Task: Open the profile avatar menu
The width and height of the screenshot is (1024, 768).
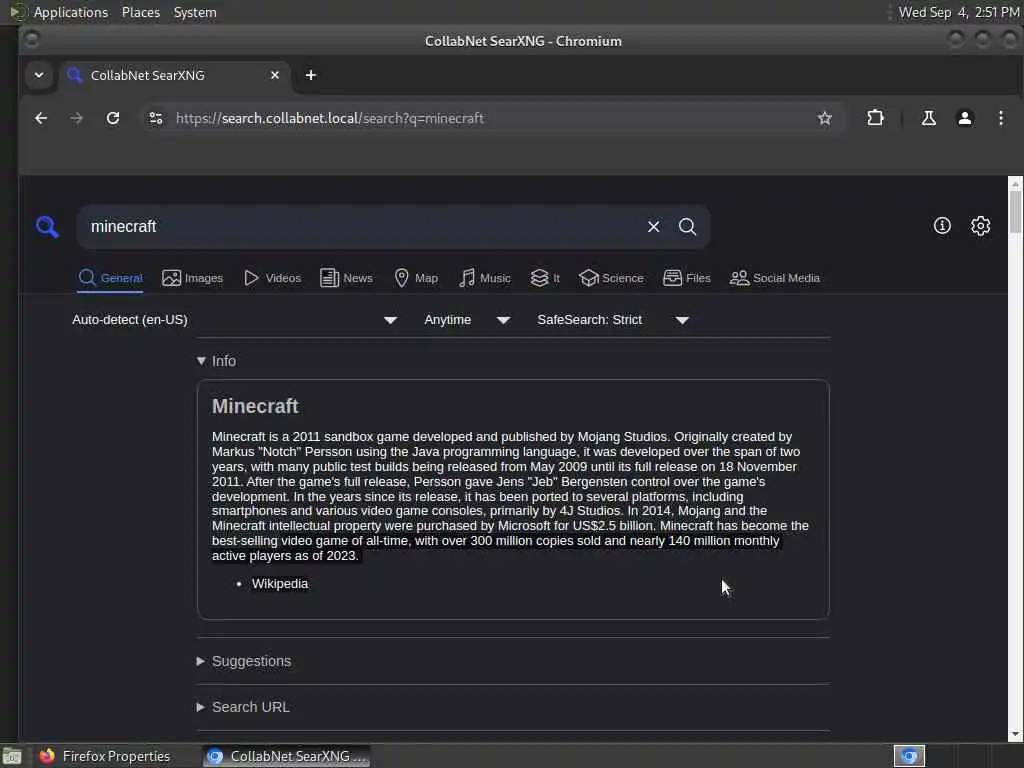Action: [x=965, y=118]
